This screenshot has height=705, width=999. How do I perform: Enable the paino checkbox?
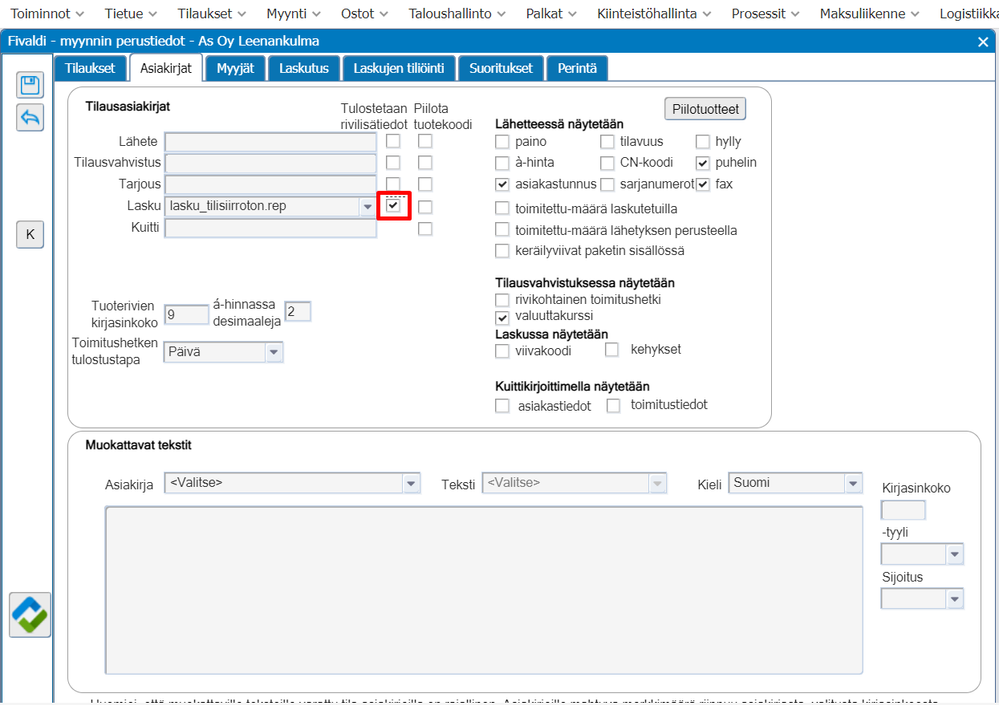click(502, 141)
